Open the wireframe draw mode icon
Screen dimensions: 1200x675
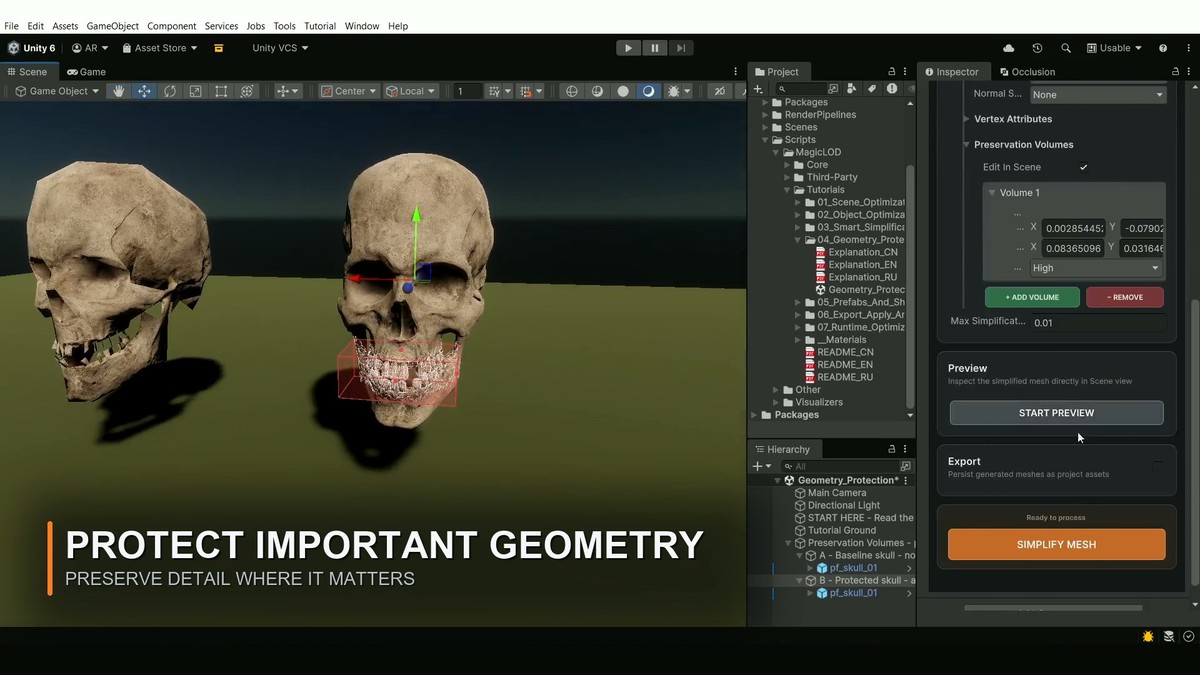coord(572,91)
